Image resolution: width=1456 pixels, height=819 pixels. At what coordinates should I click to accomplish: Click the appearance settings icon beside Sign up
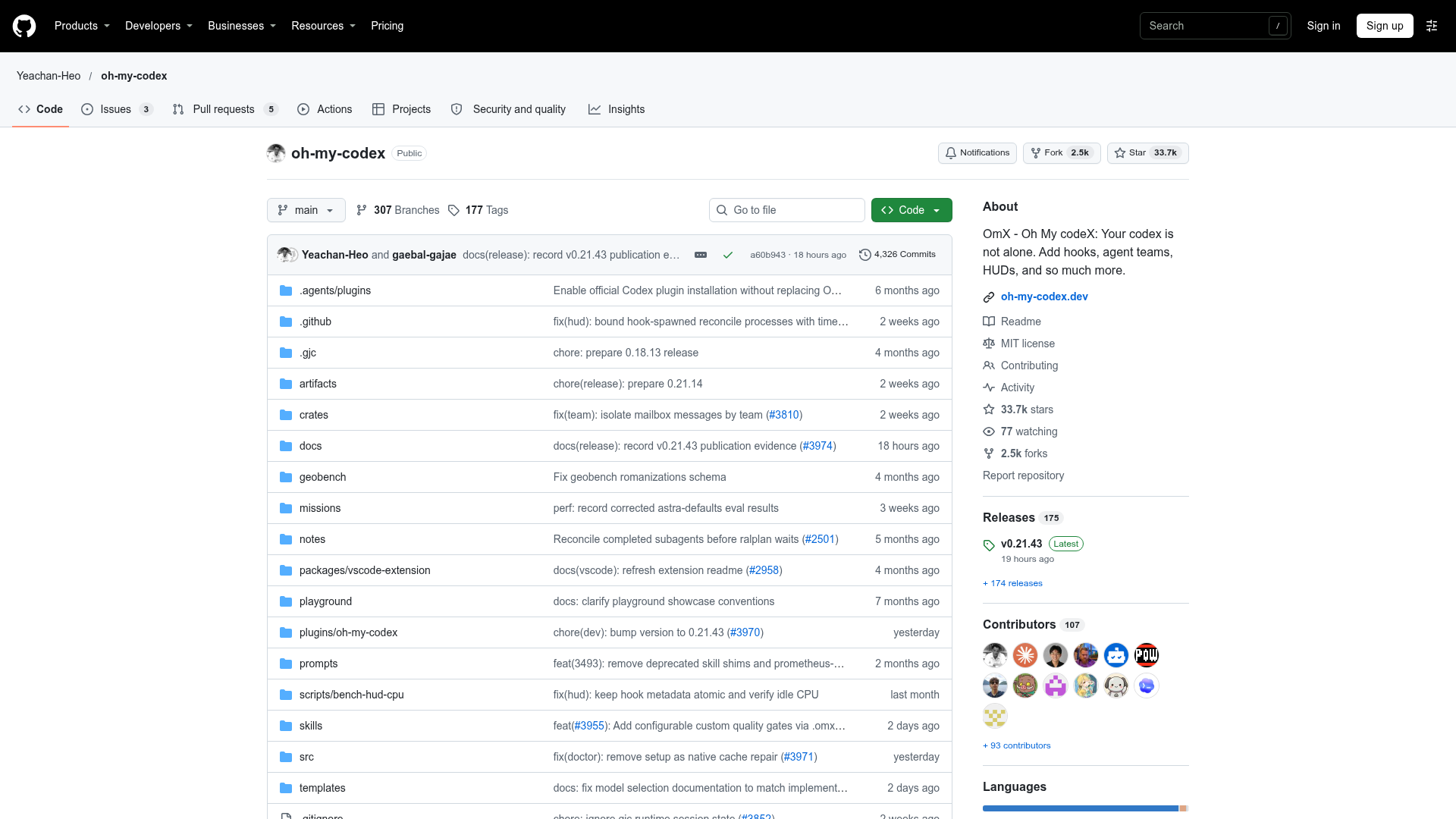[1432, 26]
